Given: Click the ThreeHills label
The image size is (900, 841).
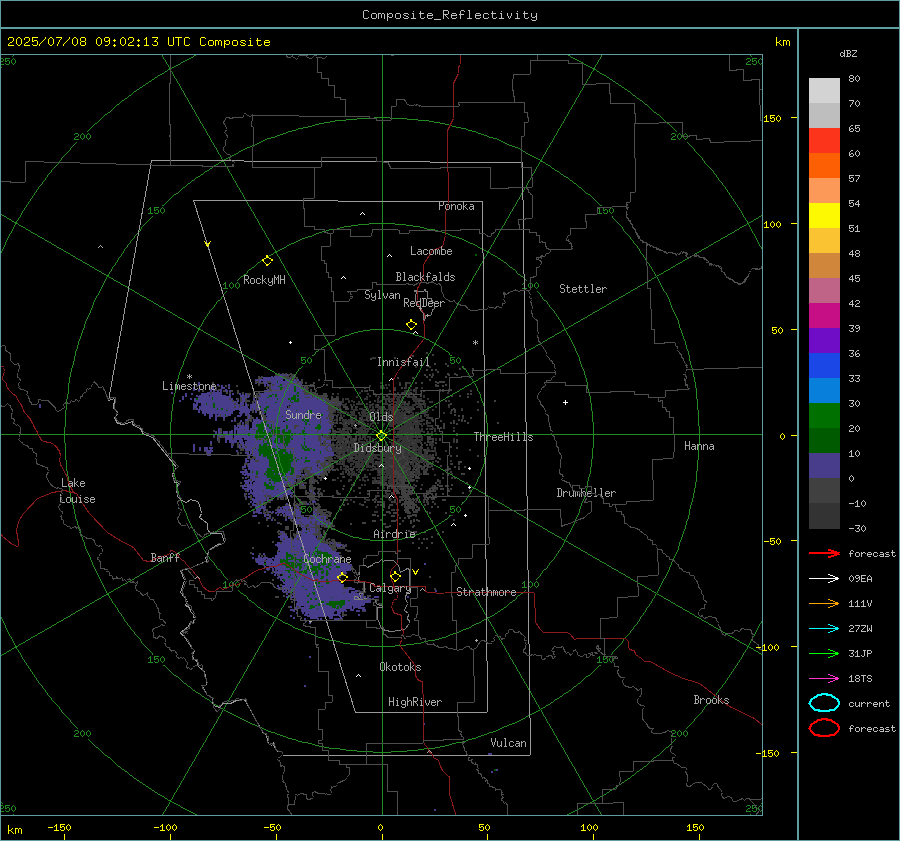Looking at the screenshot, I should coord(503,437).
